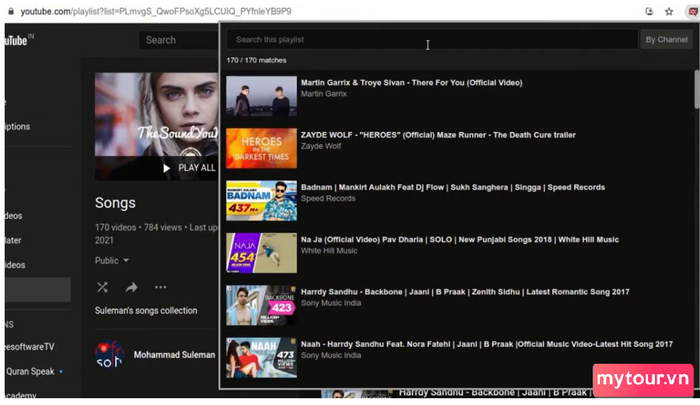700x405 pixels.
Task: Open the Public privacy dropdown
Action: pos(112,260)
